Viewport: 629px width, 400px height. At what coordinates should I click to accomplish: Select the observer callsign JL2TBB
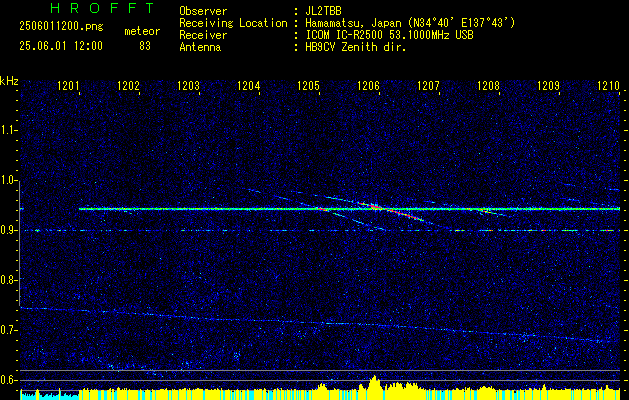click(323, 11)
